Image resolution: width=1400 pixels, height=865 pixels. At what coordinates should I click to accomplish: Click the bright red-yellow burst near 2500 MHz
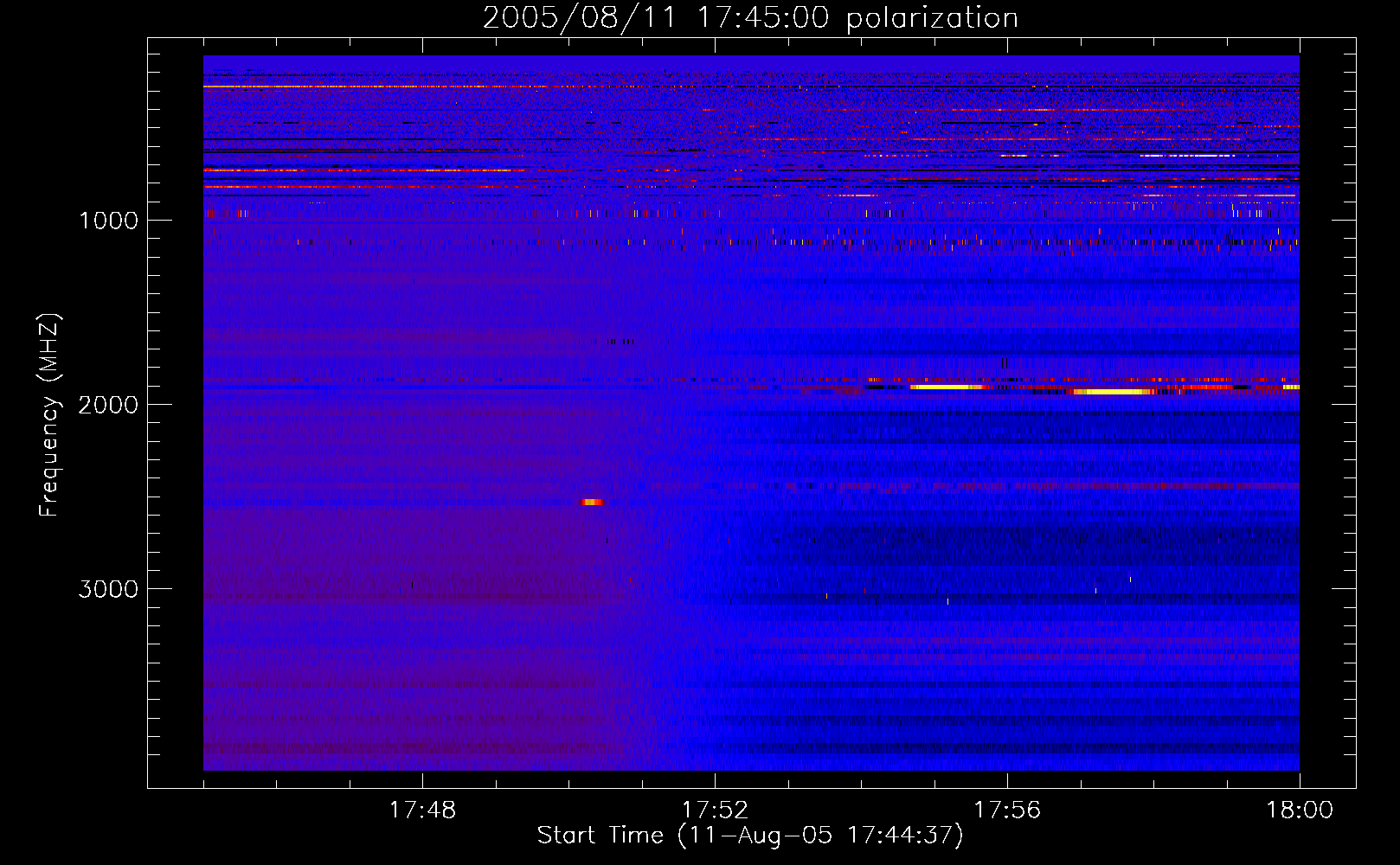pyautogui.click(x=593, y=502)
